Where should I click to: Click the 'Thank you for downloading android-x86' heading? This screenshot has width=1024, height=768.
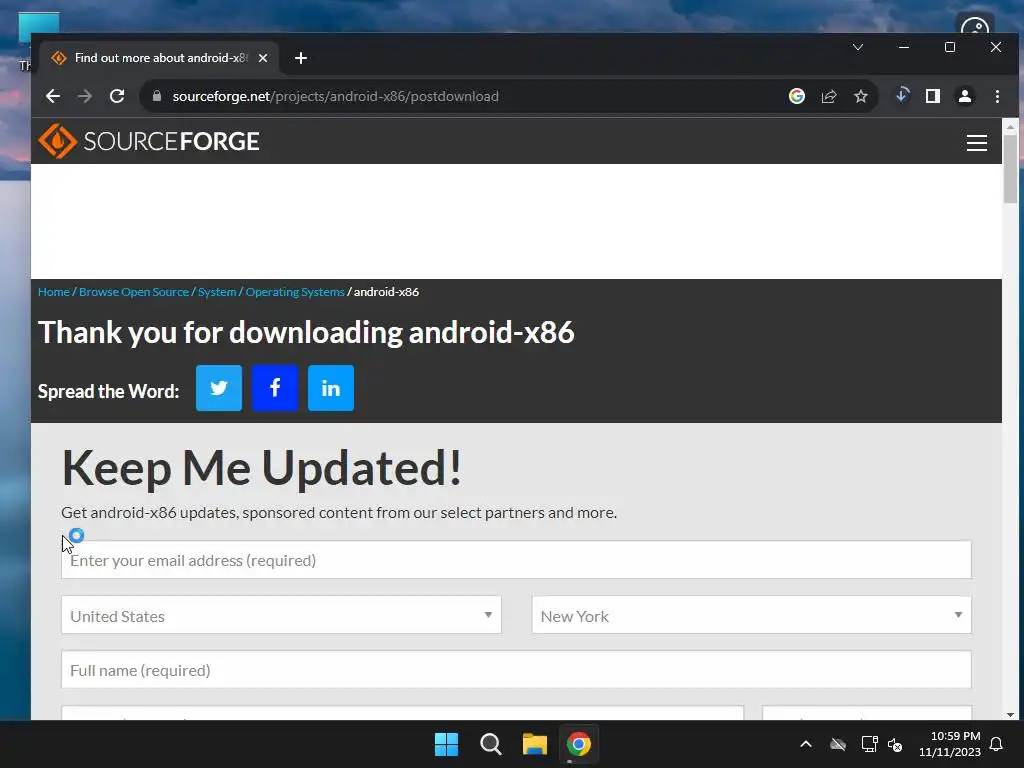[x=306, y=332]
